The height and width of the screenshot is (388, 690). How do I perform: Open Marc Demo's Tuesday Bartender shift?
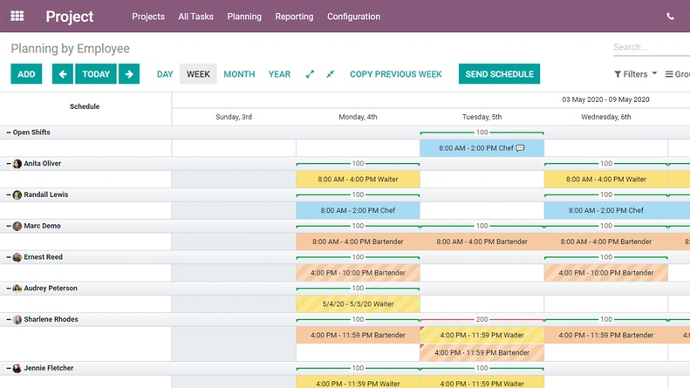[x=482, y=242]
